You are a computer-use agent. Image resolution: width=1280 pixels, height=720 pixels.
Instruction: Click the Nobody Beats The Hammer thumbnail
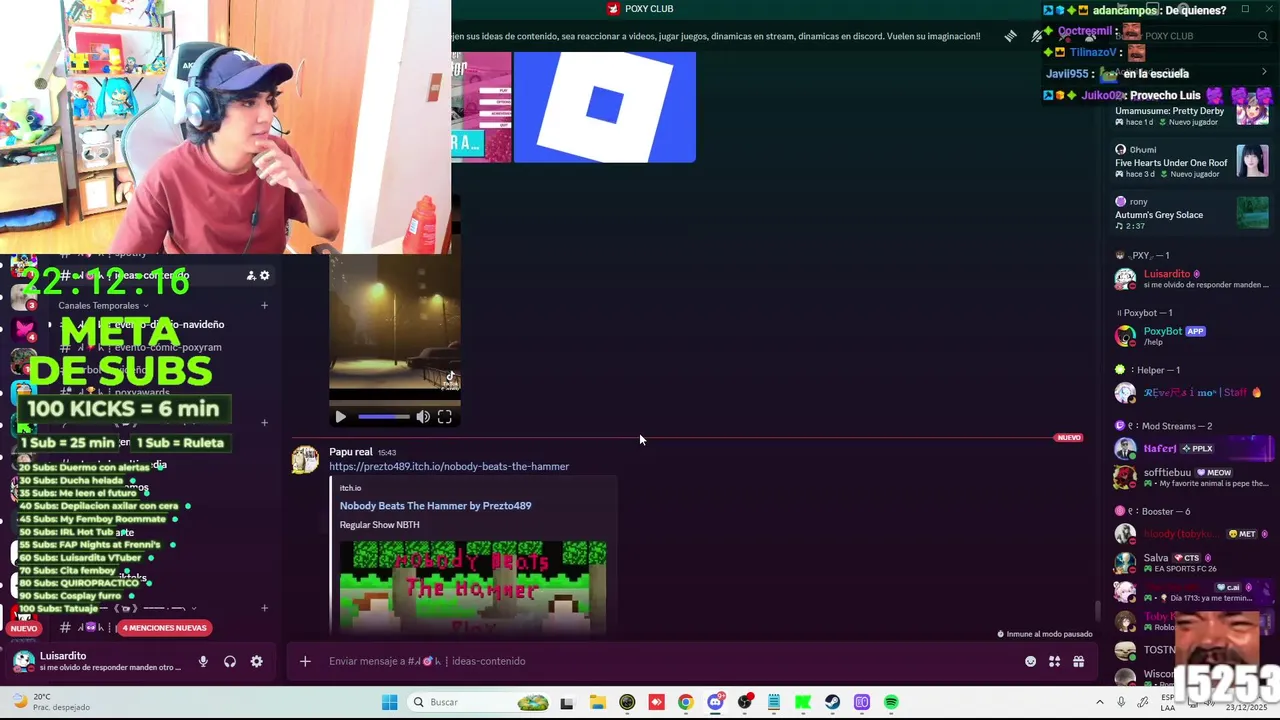click(x=472, y=587)
